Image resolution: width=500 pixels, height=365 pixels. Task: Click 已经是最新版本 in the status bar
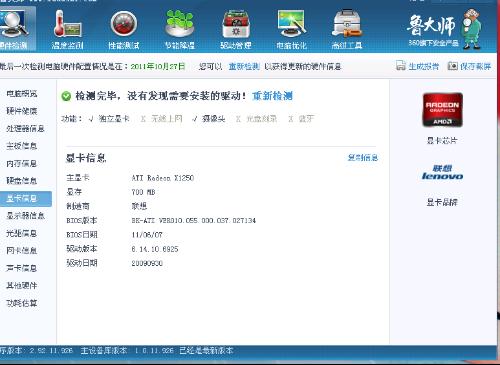(x=206, y=351)
